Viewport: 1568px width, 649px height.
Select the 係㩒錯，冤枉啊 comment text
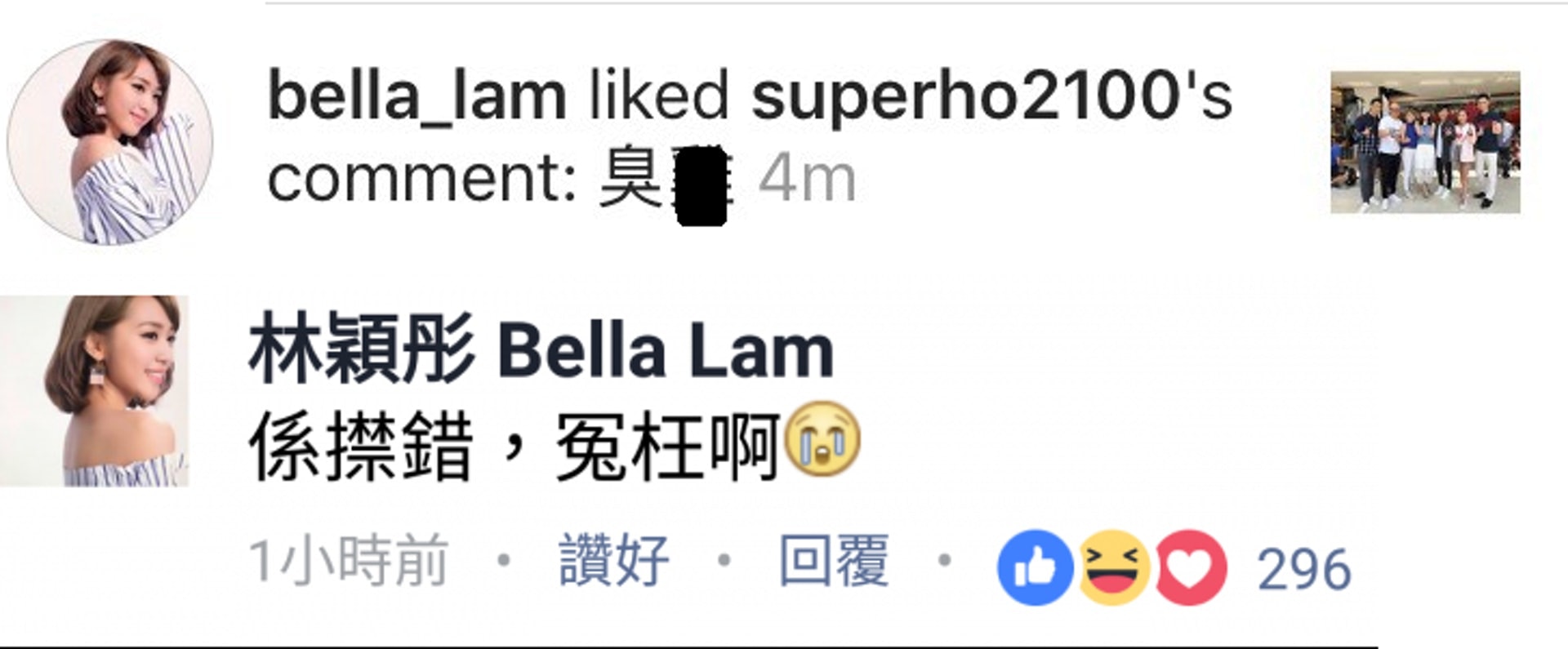click(514, 446)
